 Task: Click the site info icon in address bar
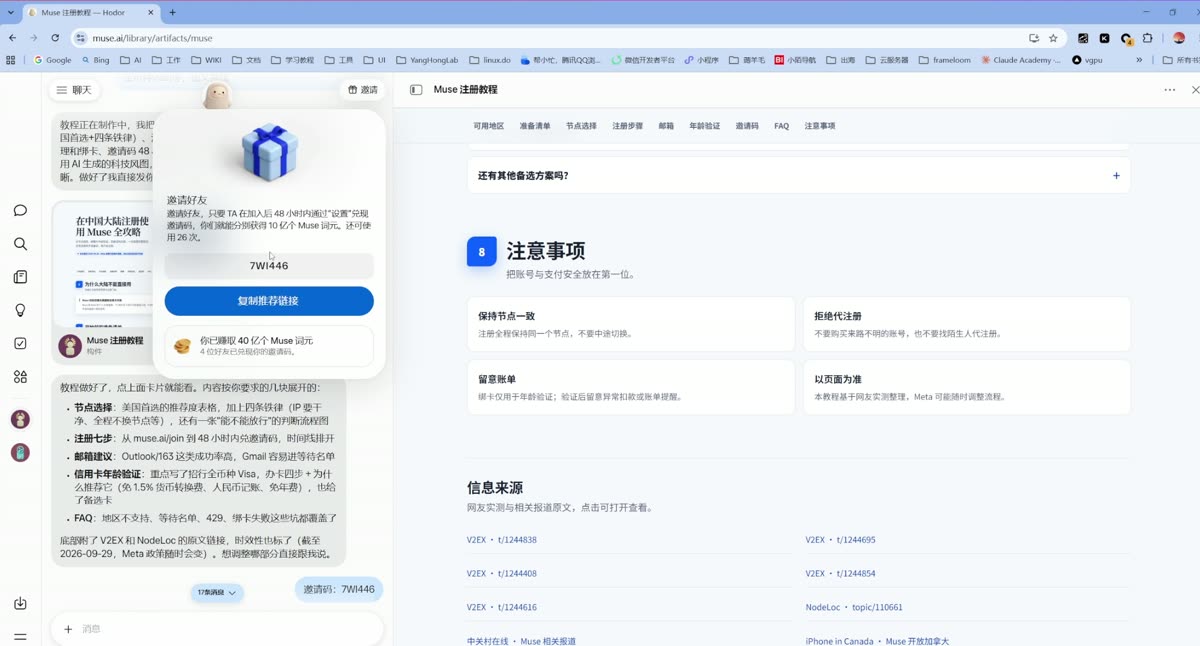[x=81, y=38]
